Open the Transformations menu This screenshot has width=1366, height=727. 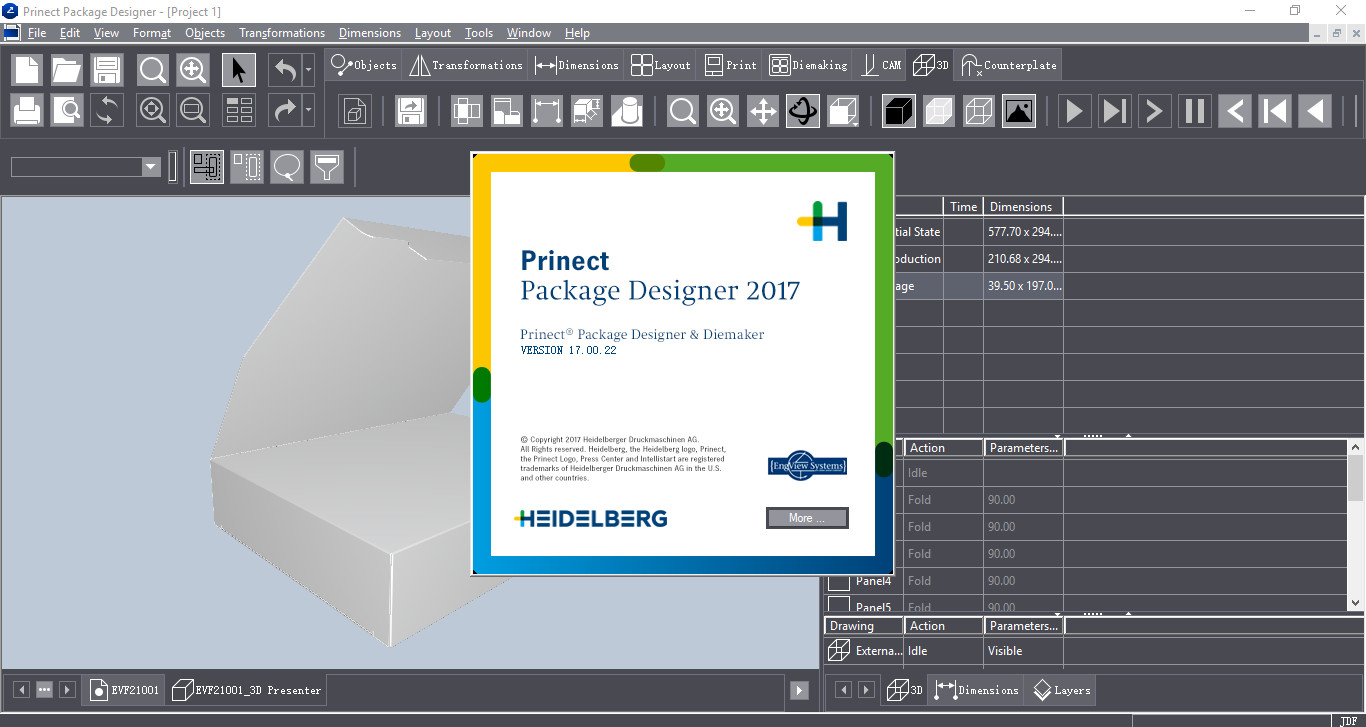coord(282,33)
